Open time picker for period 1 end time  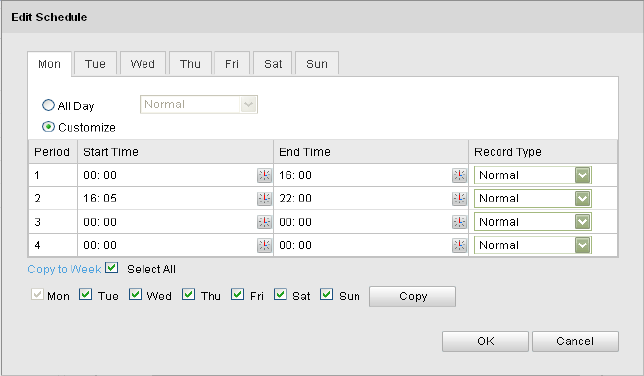click(x=459, y=175)
